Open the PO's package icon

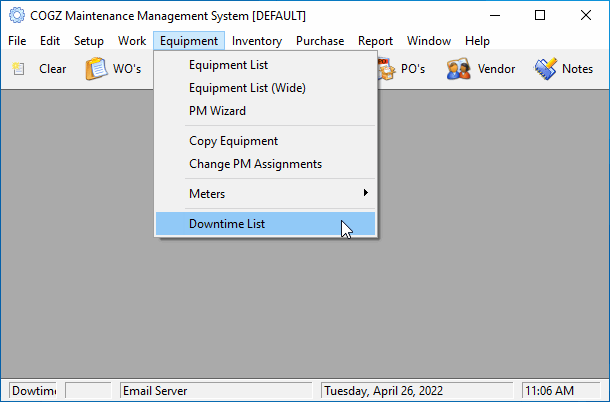click(386, 69)
